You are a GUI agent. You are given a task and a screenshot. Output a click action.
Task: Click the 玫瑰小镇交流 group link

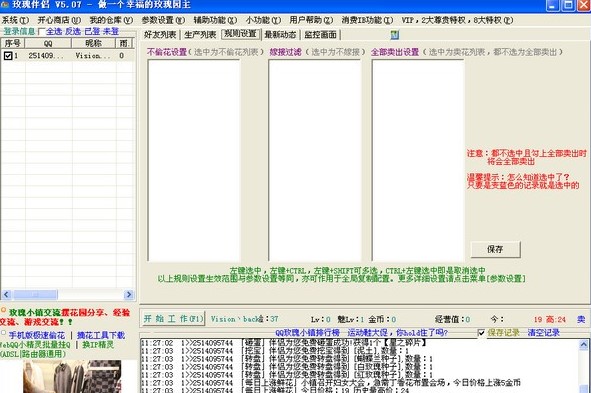35,313
